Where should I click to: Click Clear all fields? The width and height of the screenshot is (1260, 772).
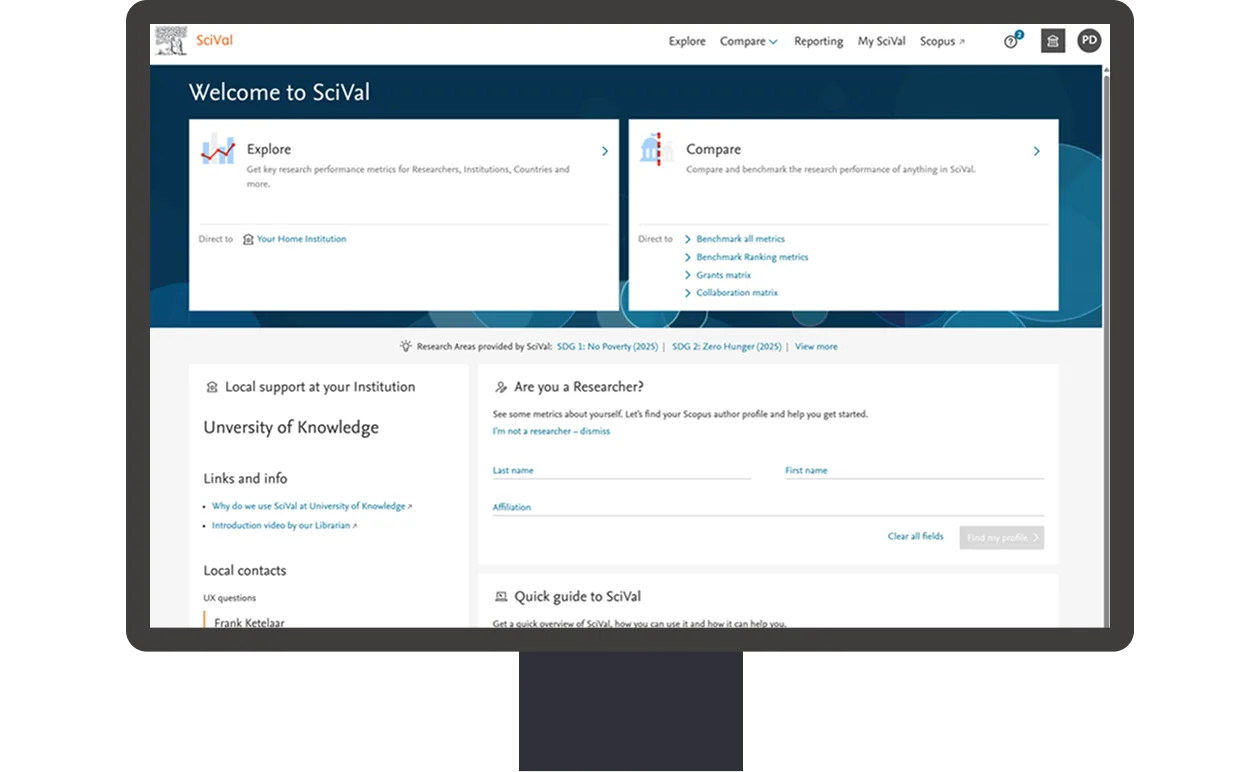915,536
